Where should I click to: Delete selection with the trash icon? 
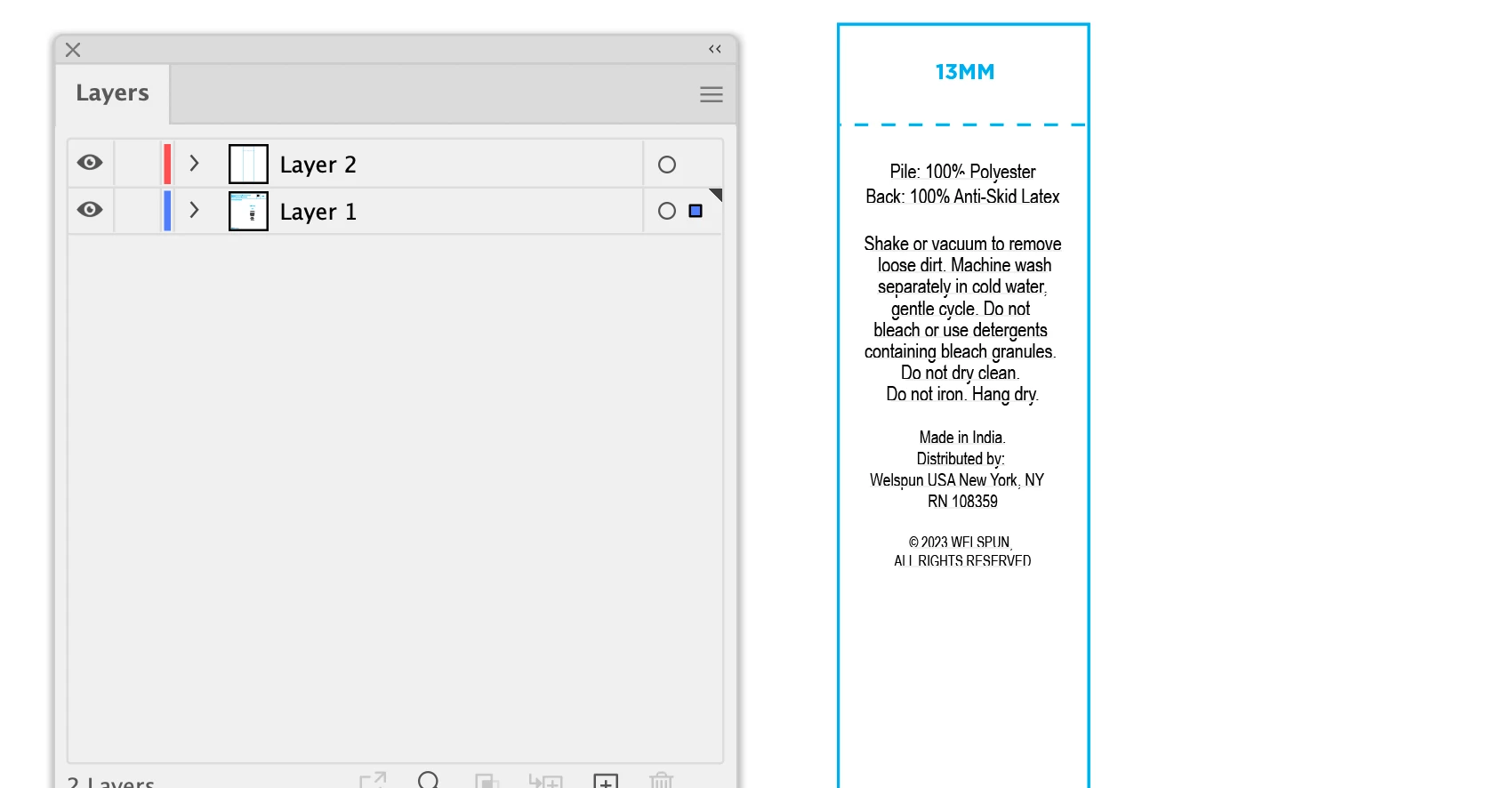(x=662, y=780)
